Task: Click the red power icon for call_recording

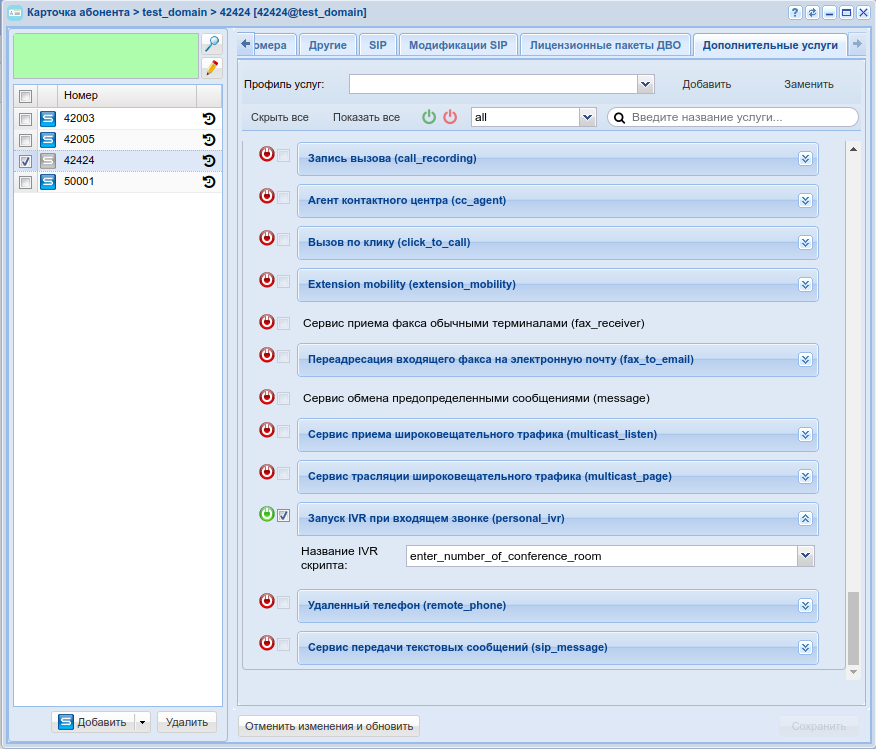Action: 267,155
